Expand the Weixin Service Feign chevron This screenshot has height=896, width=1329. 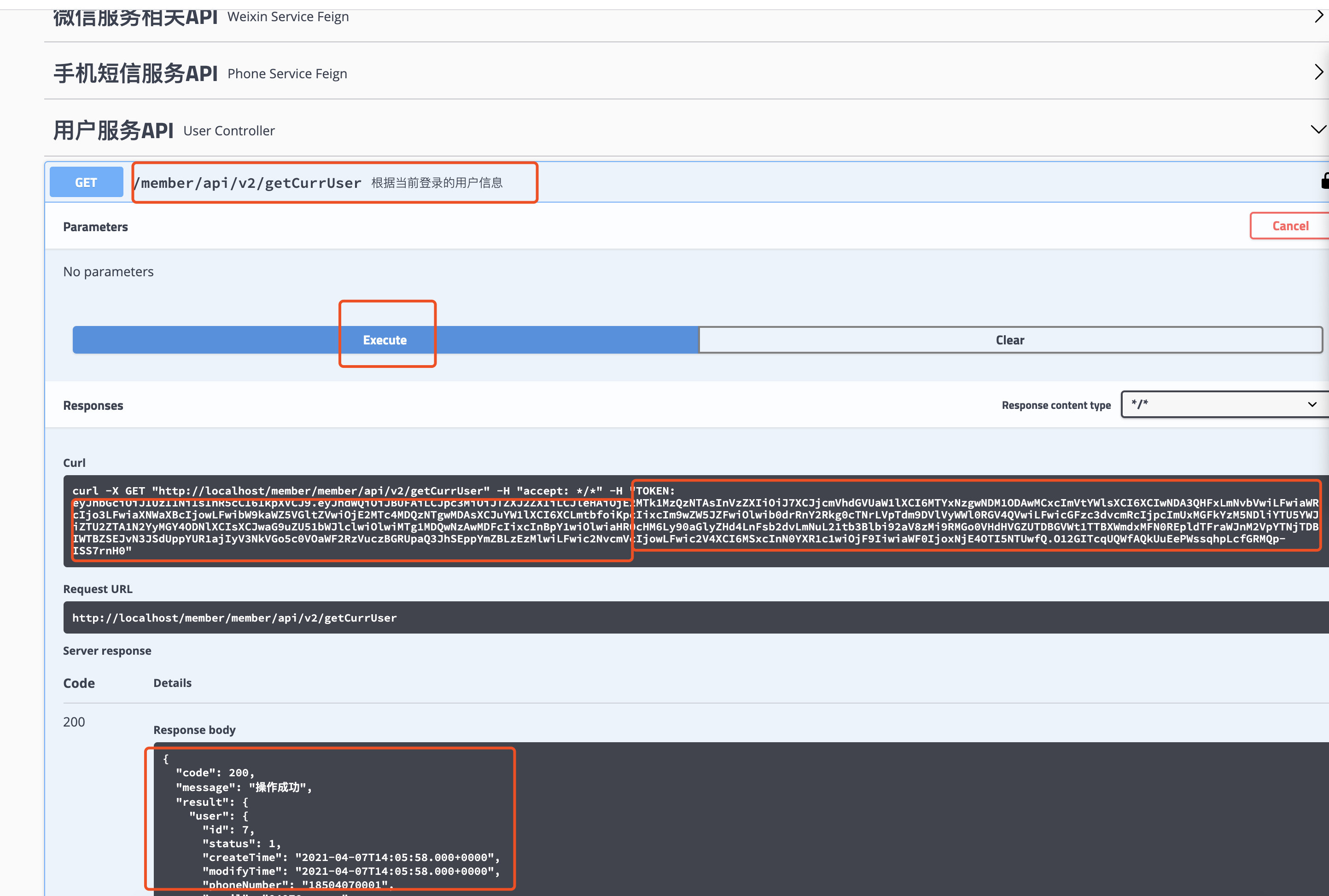click(x=1319, y=16)
